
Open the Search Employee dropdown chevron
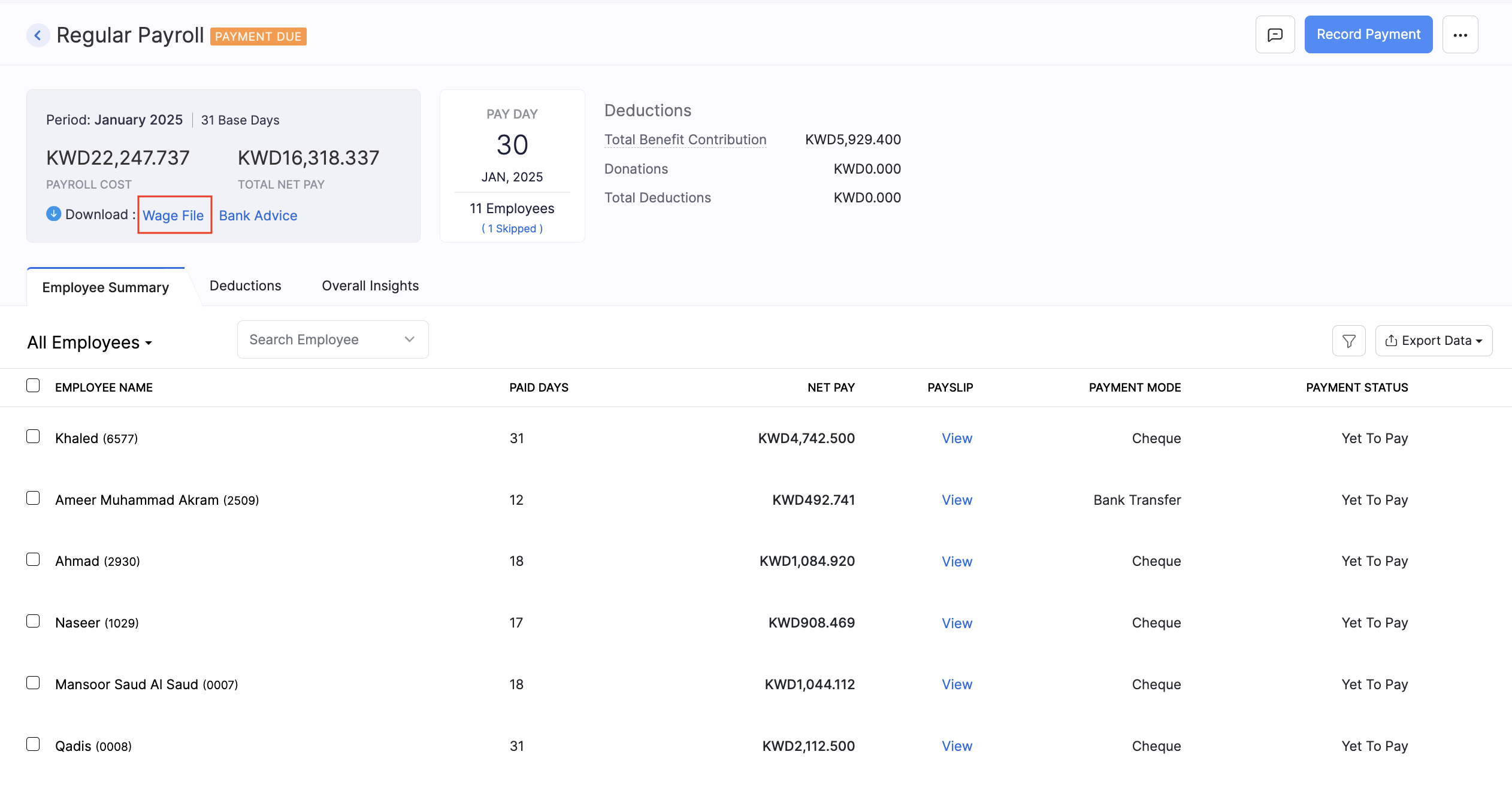point(409,339)
